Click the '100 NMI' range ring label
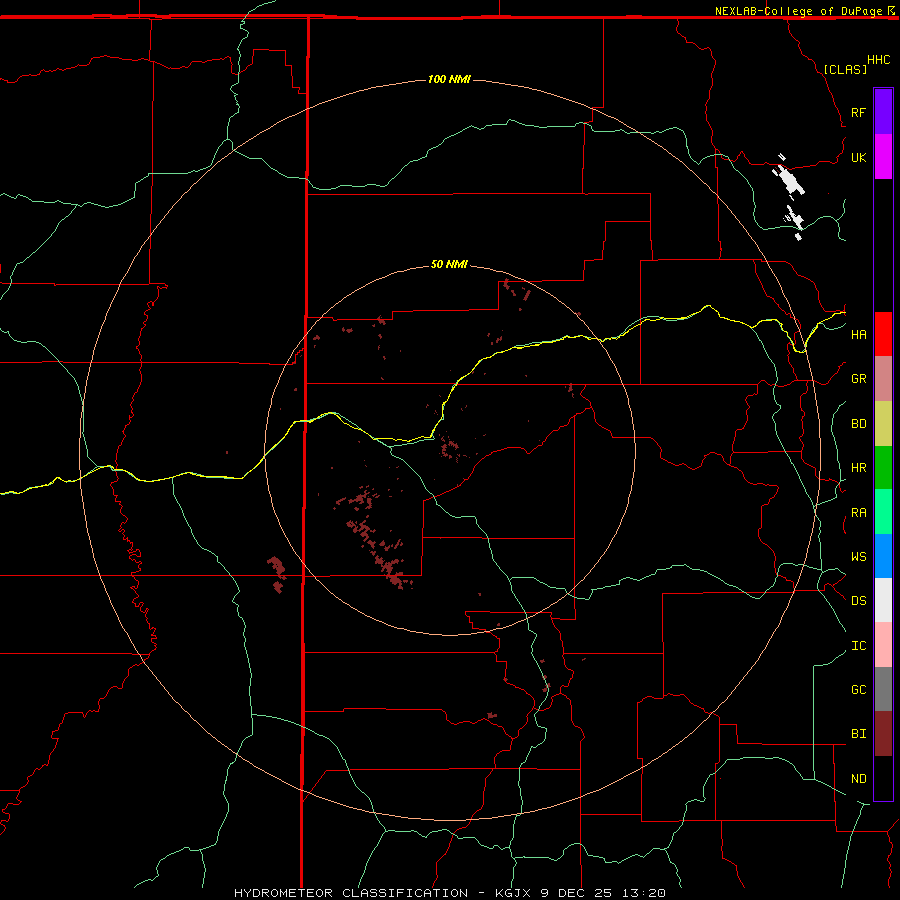The width and height of the screenshot is (900, 900). tap(449, 79)
